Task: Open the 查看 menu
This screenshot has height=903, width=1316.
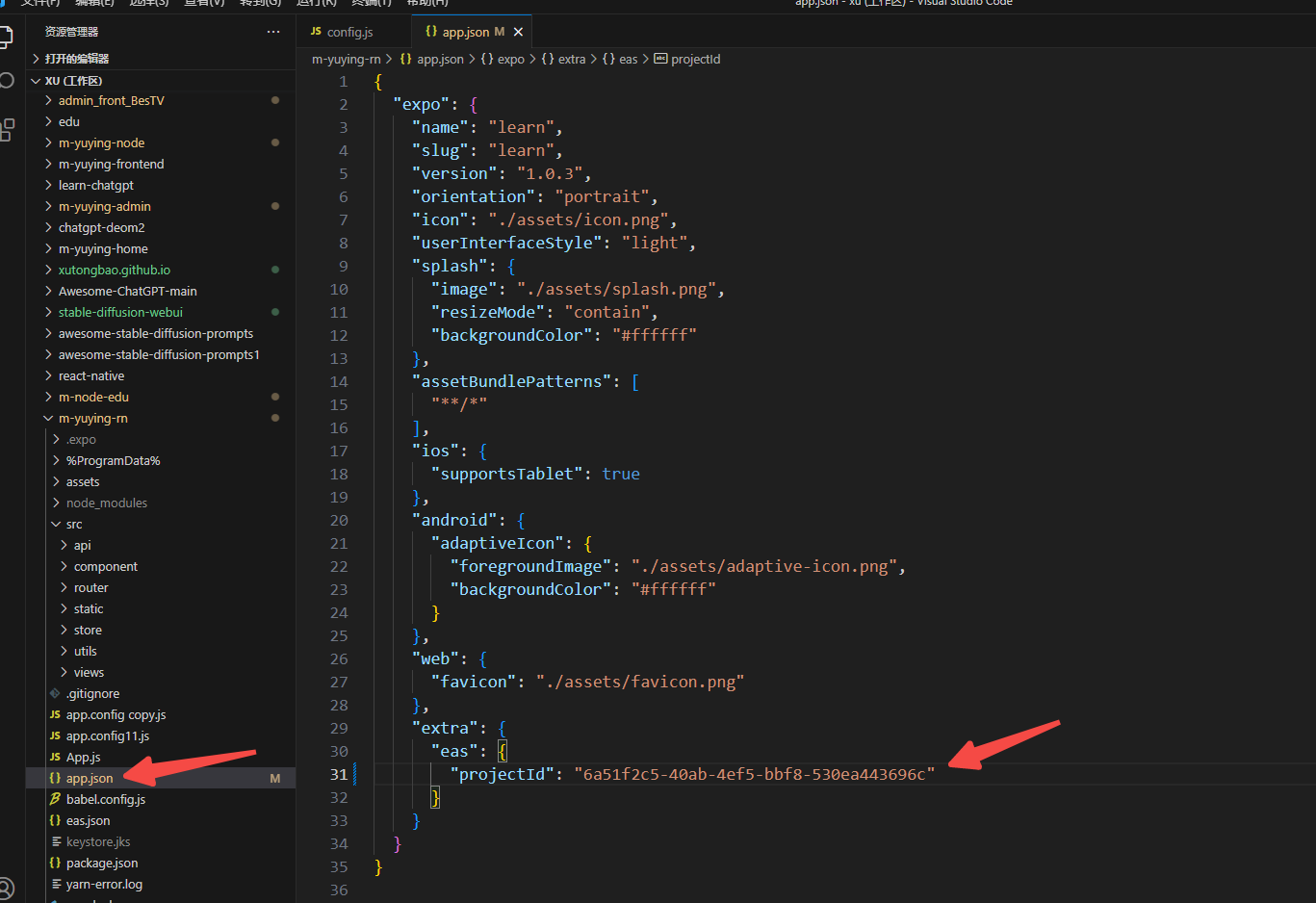Action: click(x=203, y=4)
